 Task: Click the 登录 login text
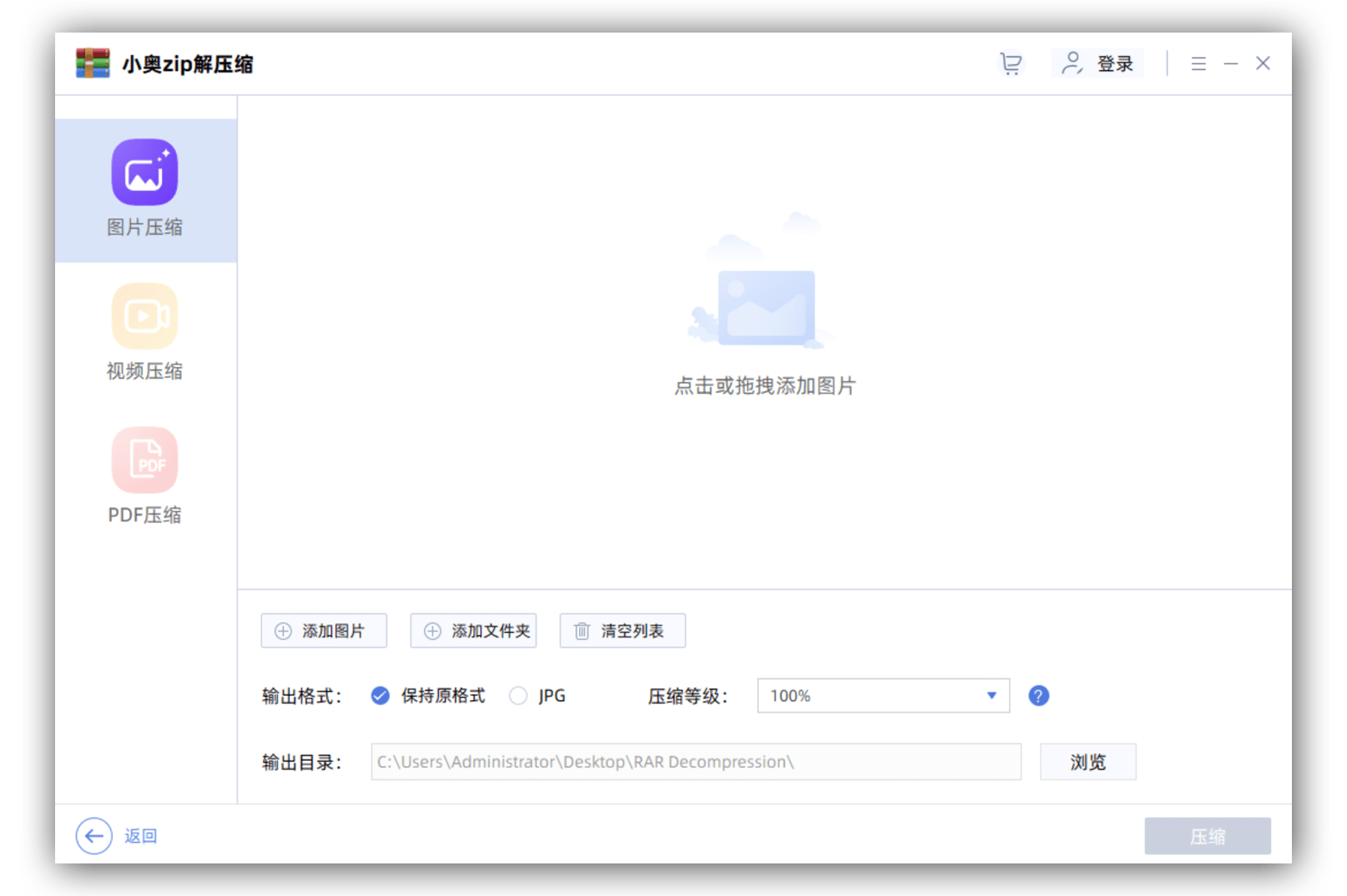pos(1115,63)
